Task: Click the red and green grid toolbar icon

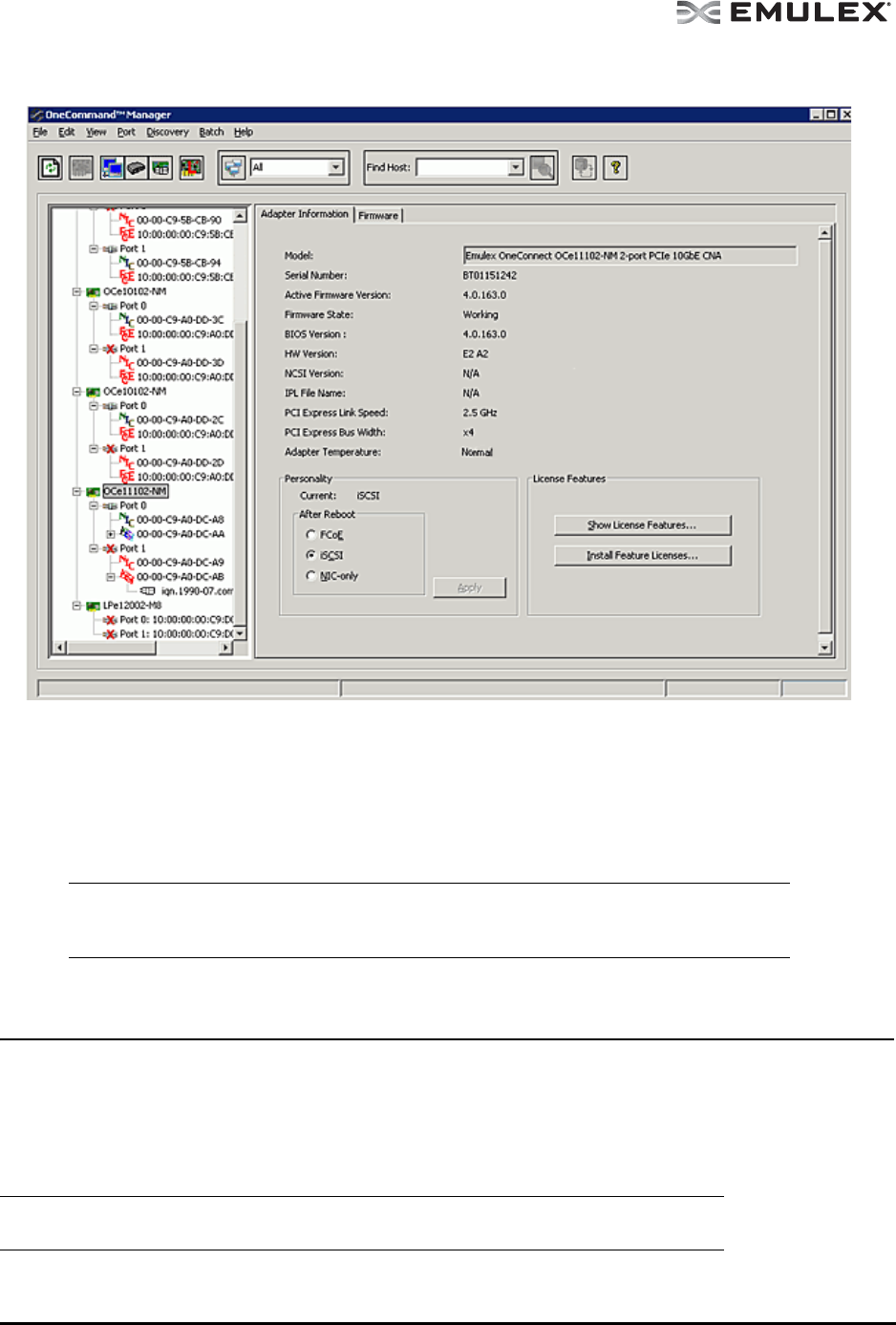Action: (x=191, y=168)
